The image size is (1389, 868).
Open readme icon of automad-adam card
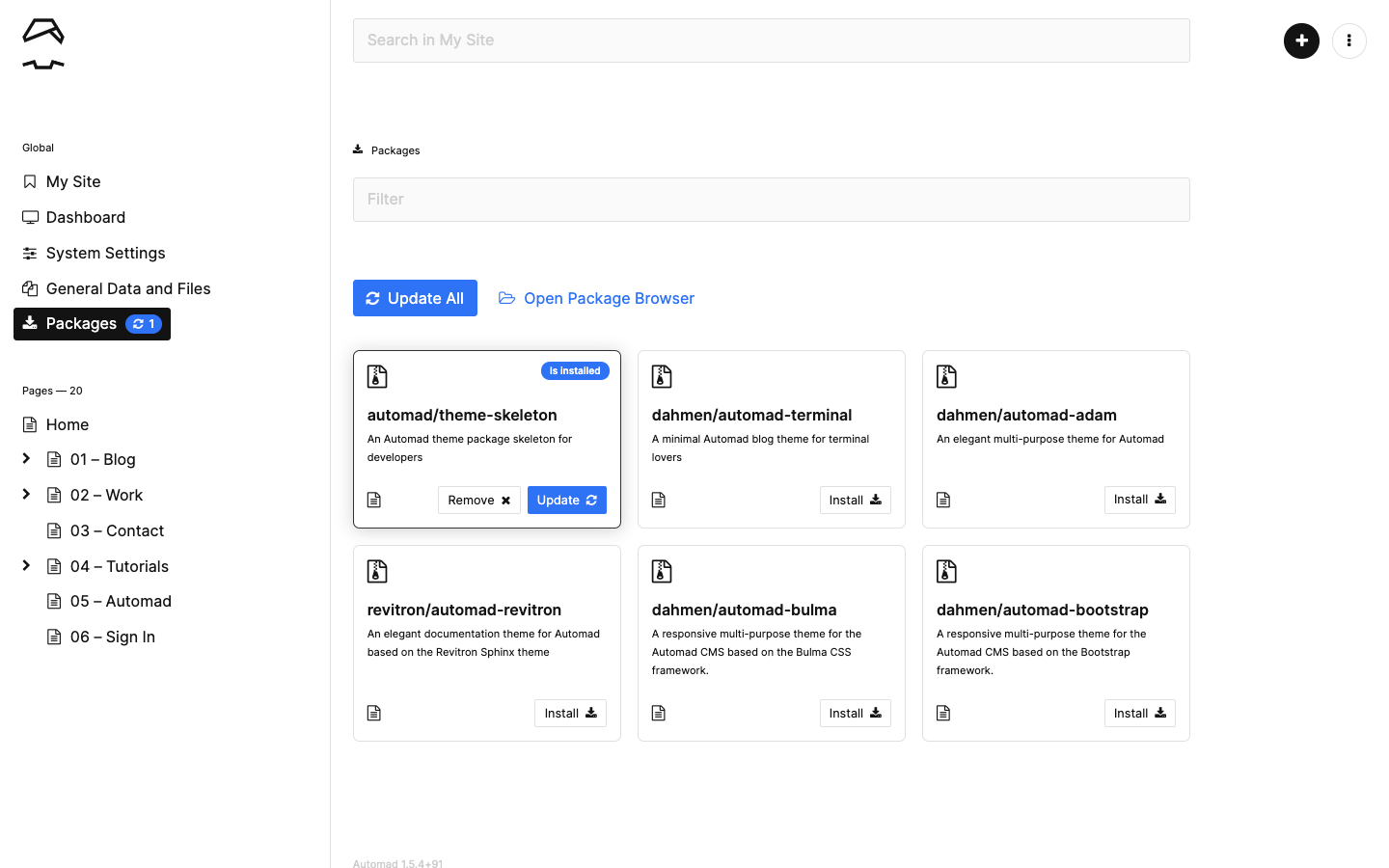coord(943,500)
